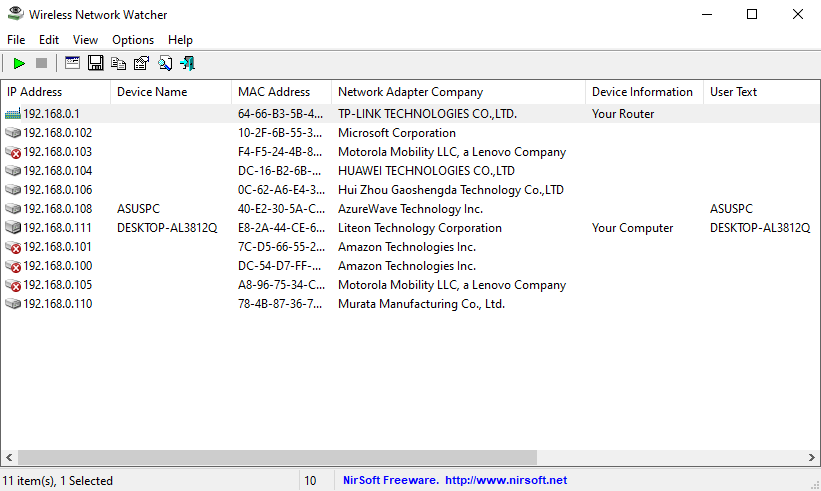This screenshot has width=821, height=491.
Task: Open the Options menu
Action: (133, 40)
